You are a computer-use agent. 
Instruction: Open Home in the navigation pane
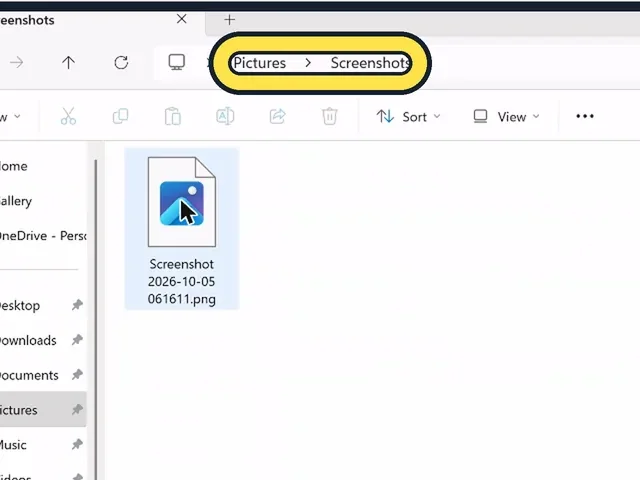click(x=13, y=166)
